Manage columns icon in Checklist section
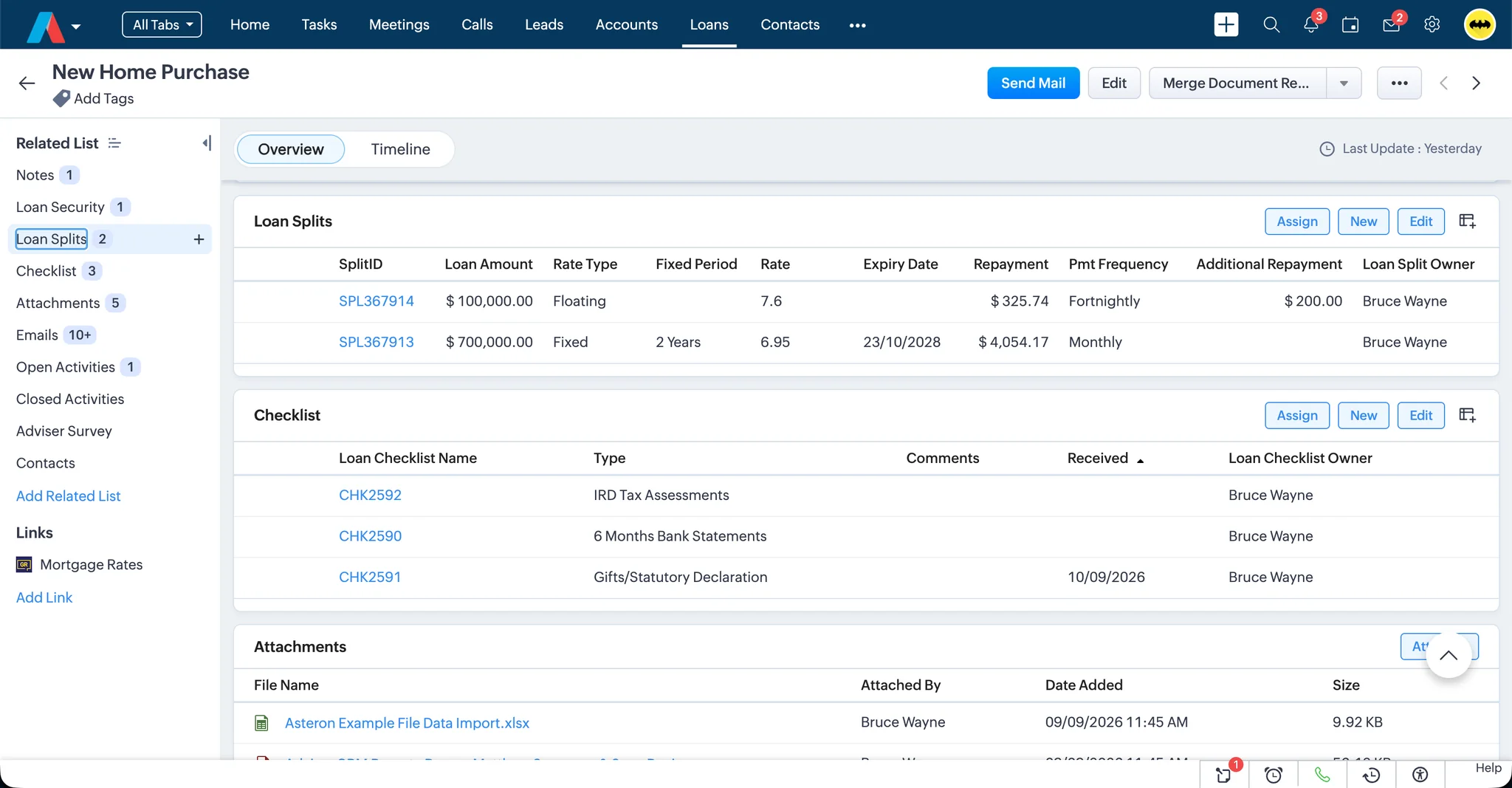Viewport: 1512px width, 788px height. tap(1467, 415)
